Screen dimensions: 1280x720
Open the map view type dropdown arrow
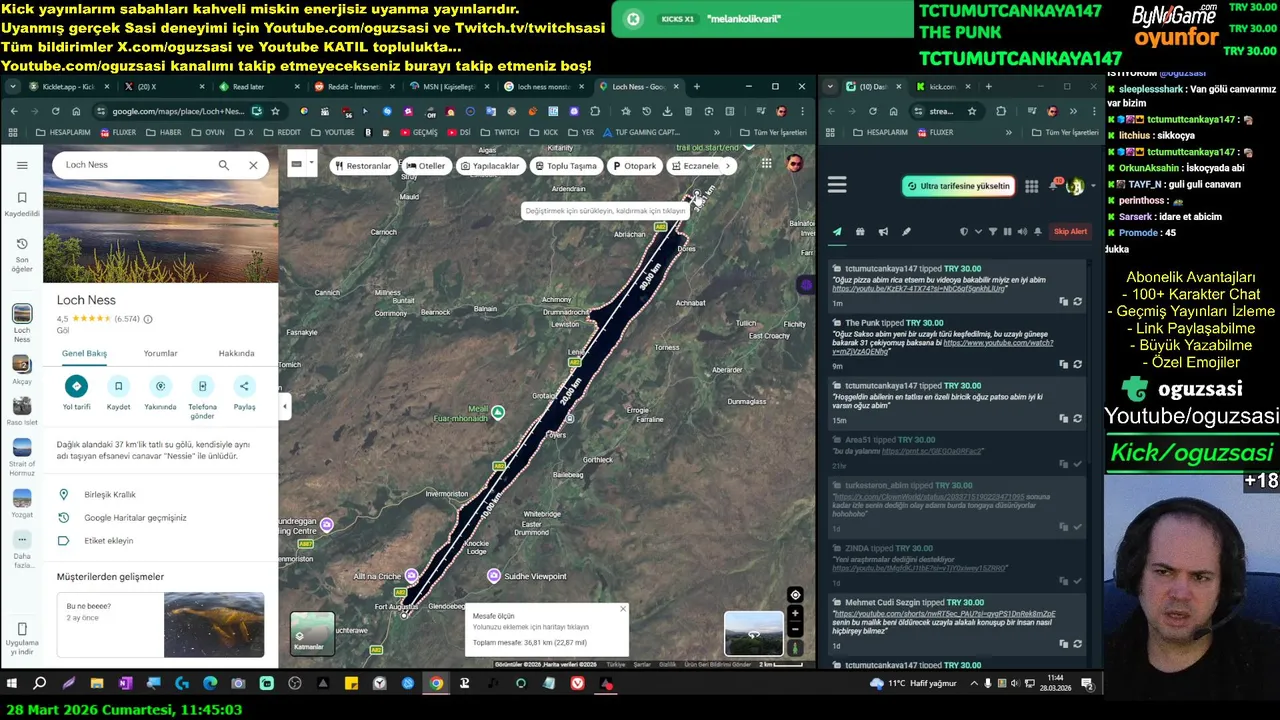[x=312, y=164]
